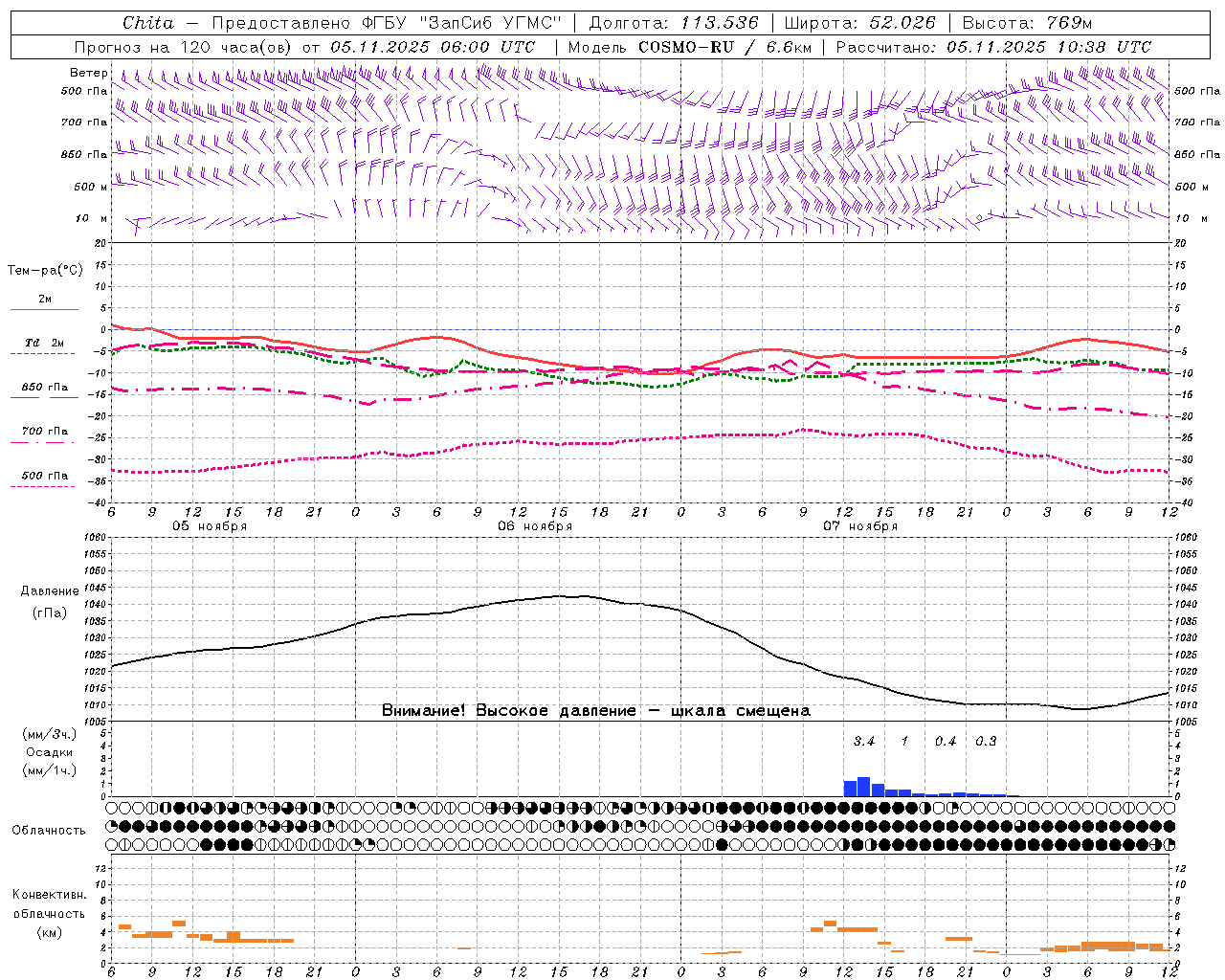Click the "Облачность" cloud cover label
The height and width of the screenshot is (980, 1225).
(49, 831)
